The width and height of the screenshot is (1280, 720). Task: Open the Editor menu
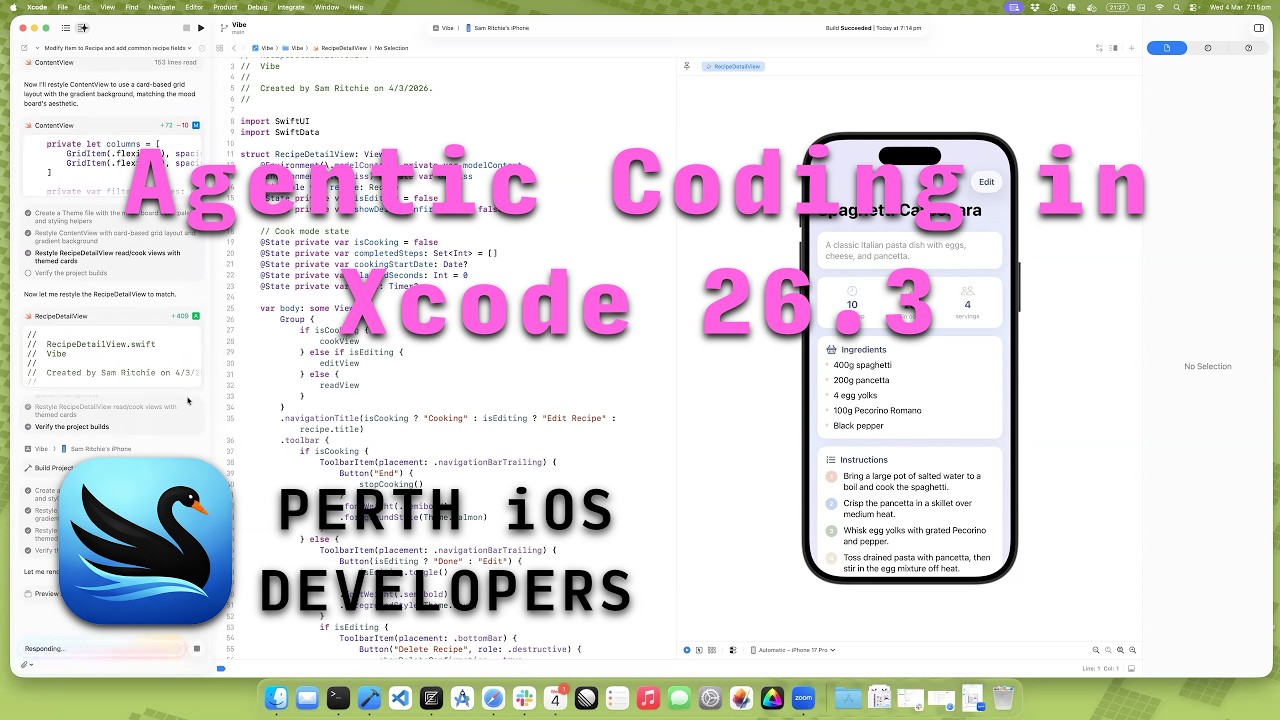tap(194, 7)
